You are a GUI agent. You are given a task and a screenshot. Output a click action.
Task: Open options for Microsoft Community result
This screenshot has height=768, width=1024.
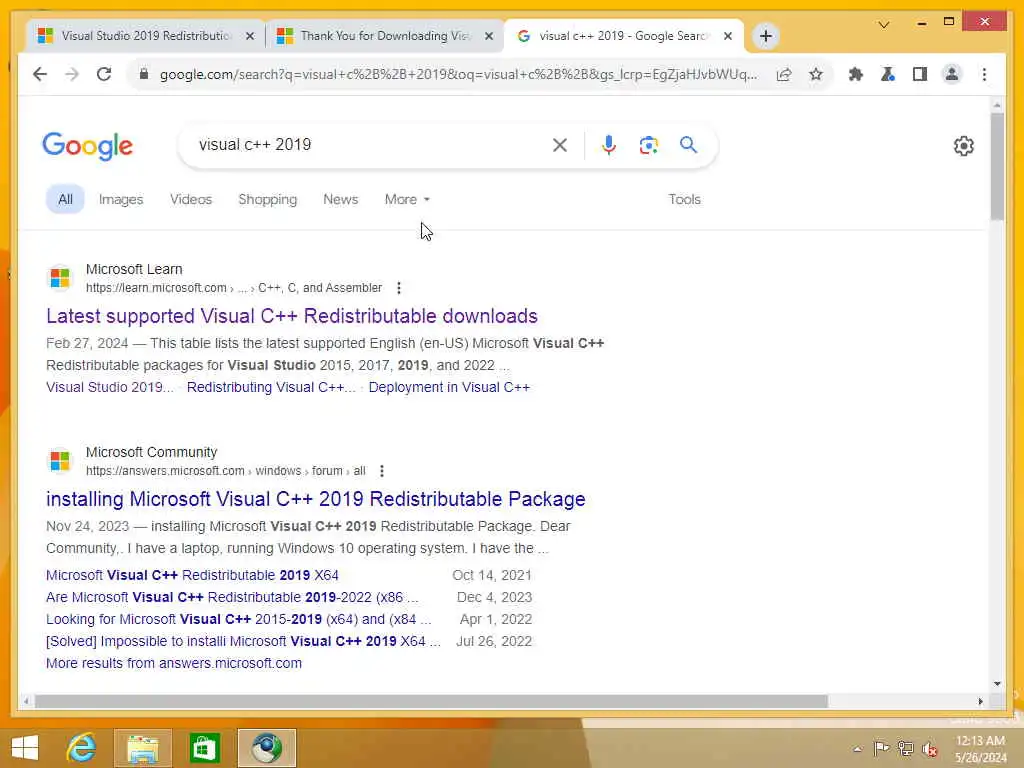[x=382, y=471]
